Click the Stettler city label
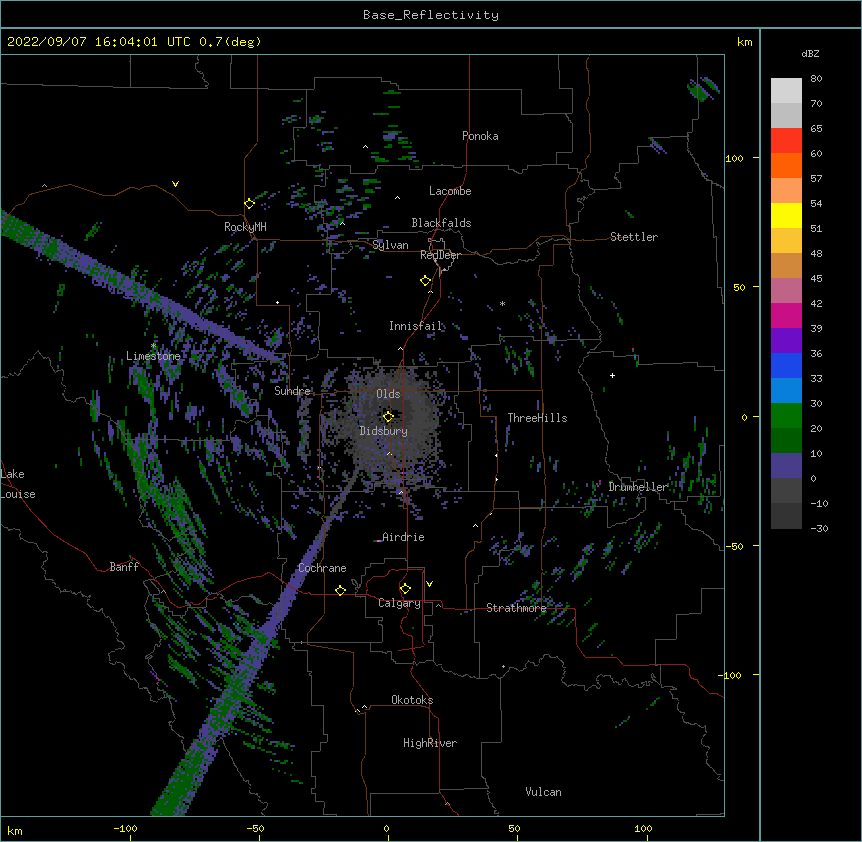 coord(634,237)
